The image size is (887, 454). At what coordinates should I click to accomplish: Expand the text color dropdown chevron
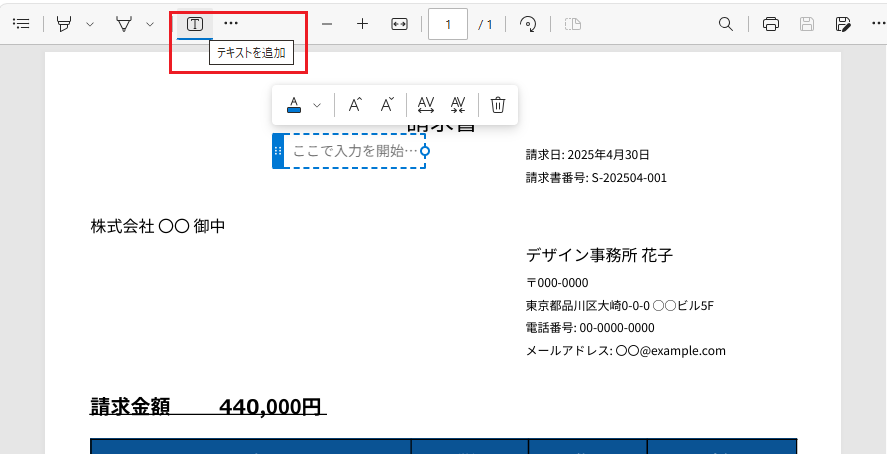(317, 105)
